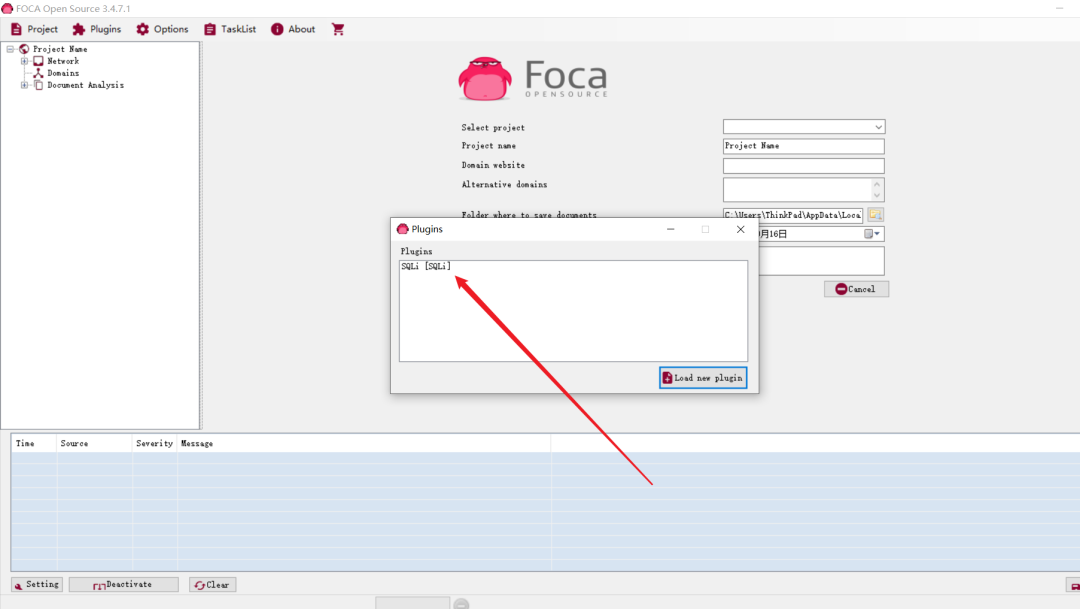Click the Deactivate button under the log
Image resolution: width=1080 pixels, height=609 pixels.
click(x=123, y=585)
